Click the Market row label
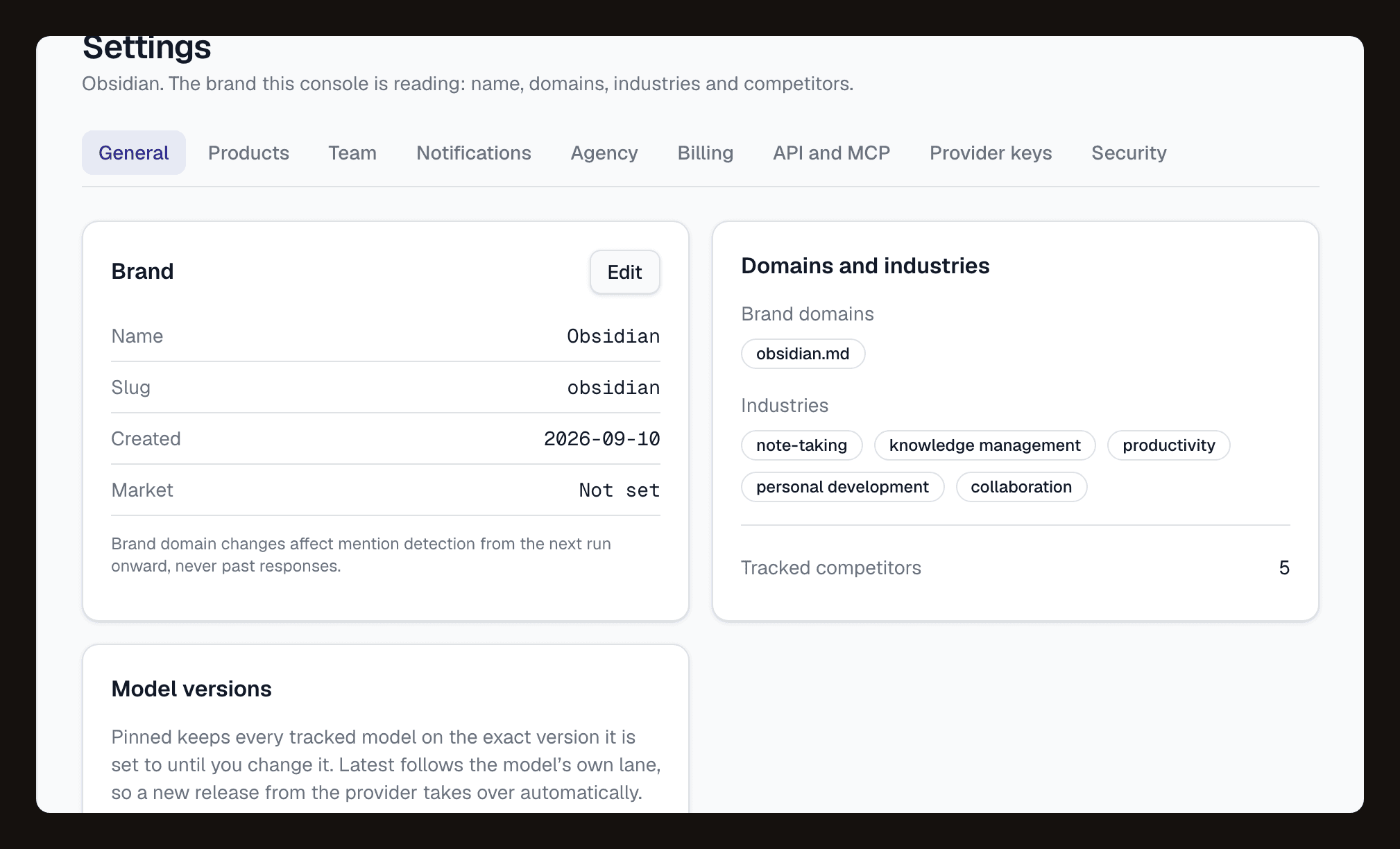Screen dimensions: 1400x849 142,490
